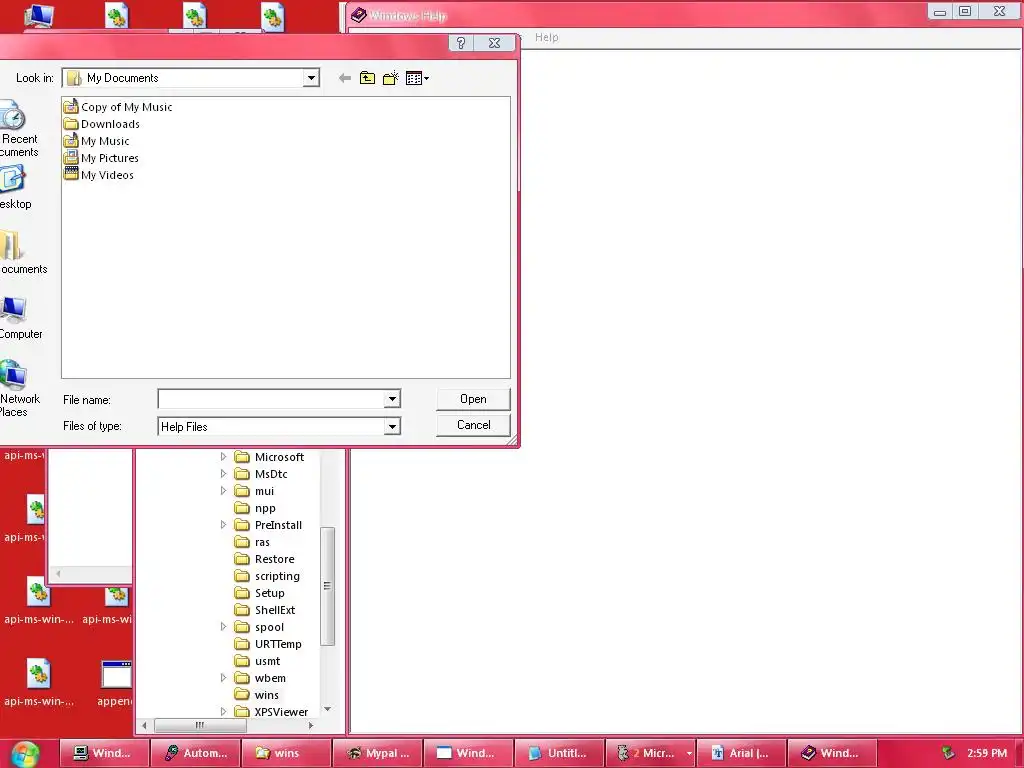Select the Downloads folder in file list
Screen dimensions: 1024x768
[x=102, y=123]
